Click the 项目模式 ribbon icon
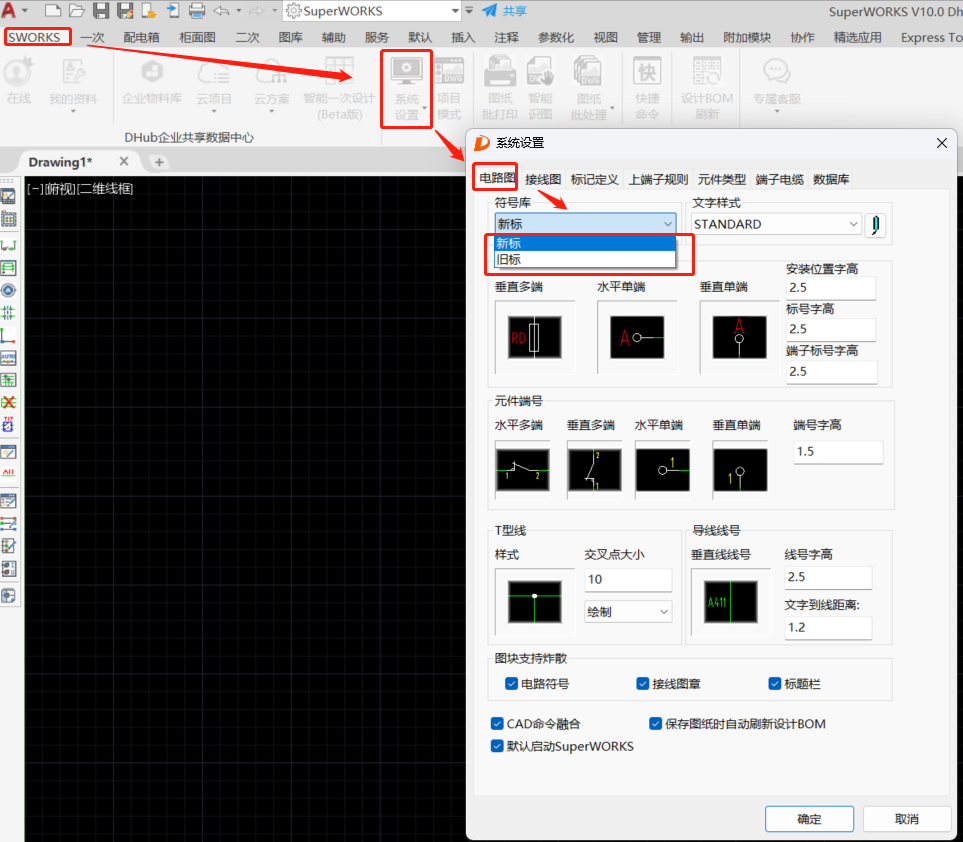963x842 pixels. coord(449,88)
